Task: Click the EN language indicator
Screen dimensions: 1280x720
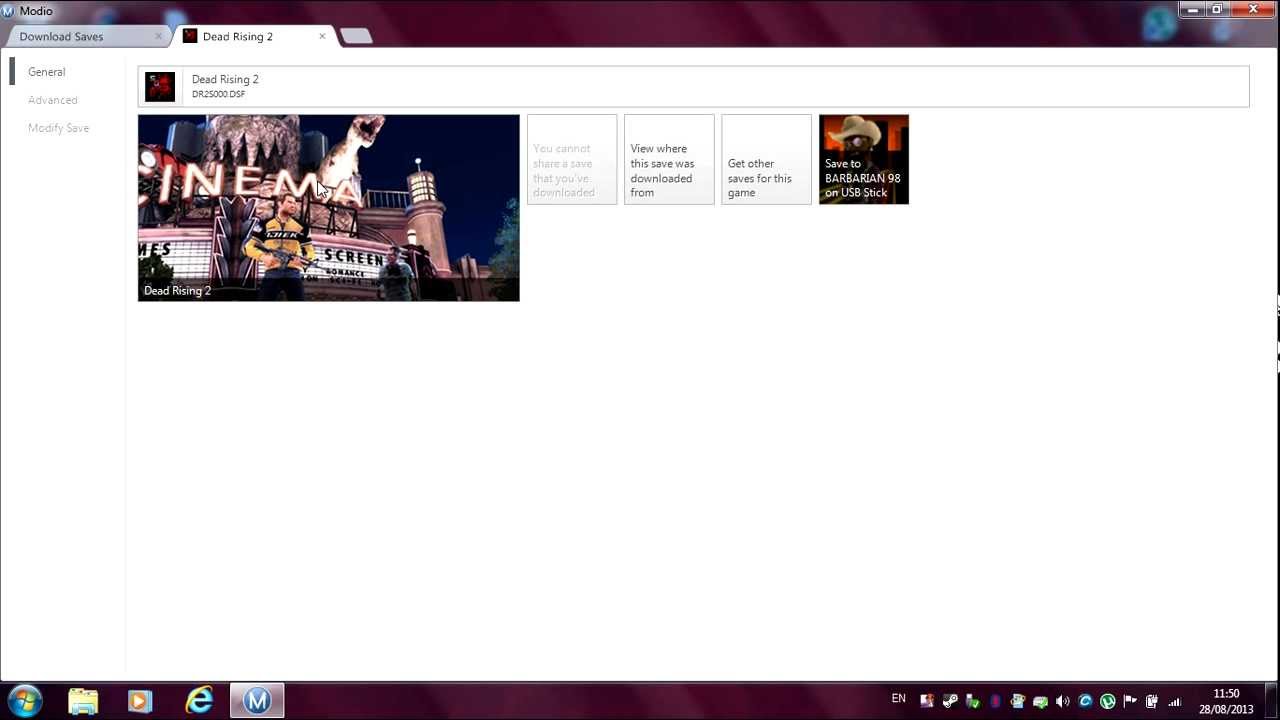Action: 898,699
